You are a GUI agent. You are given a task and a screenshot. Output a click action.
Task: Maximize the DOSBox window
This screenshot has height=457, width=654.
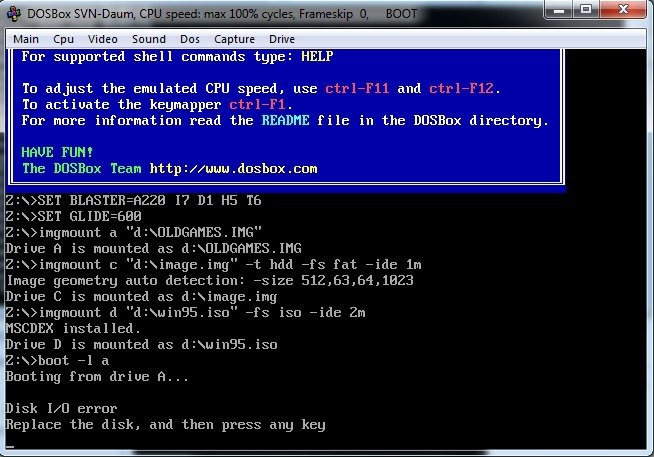[586, 9]
